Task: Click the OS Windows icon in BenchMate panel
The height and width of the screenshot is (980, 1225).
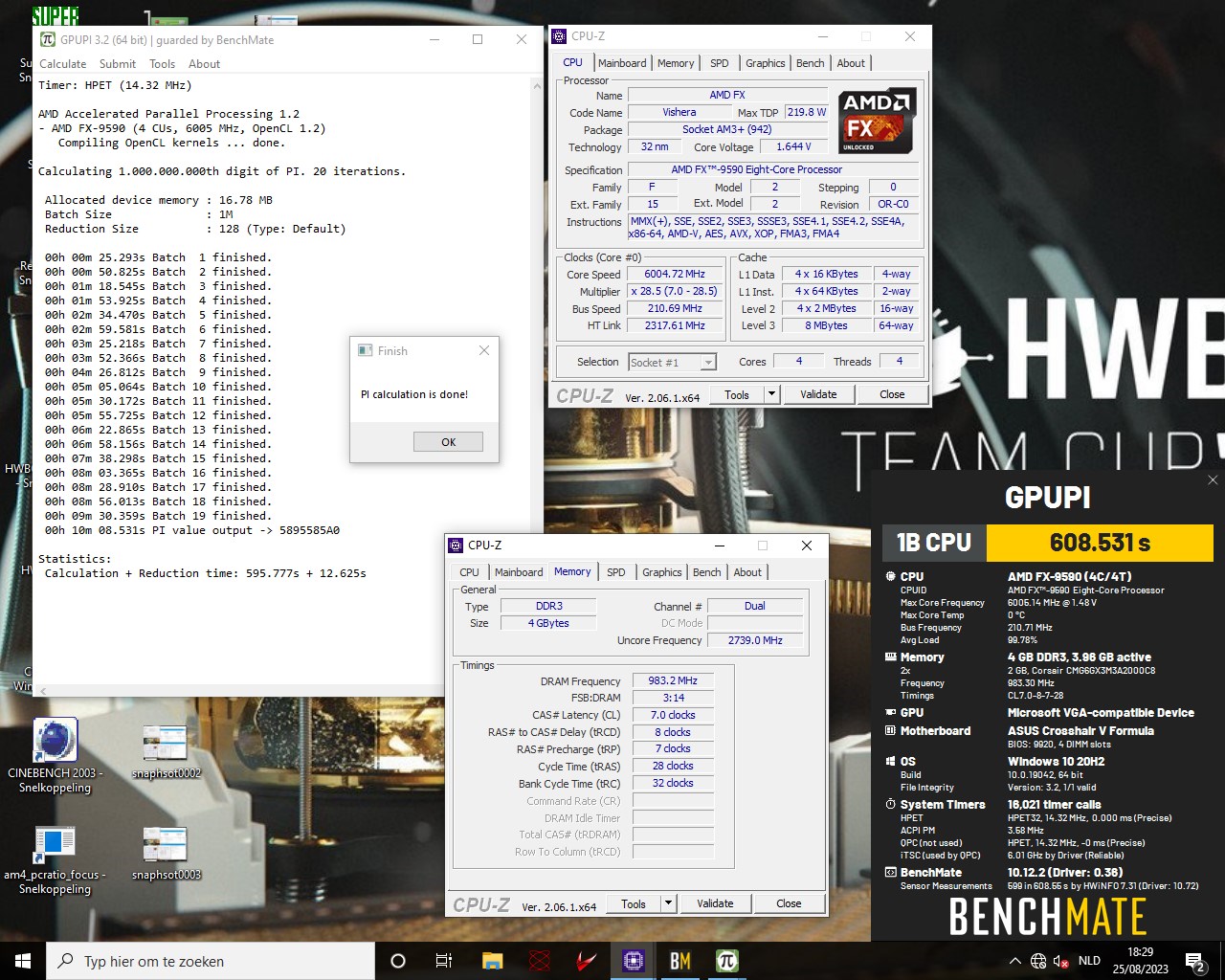Action: pyautogui.click(x=890, y=762)
